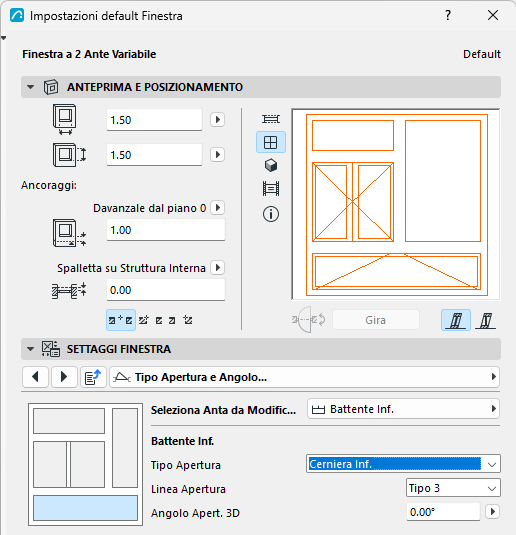516x535 pixels.
Task: Click the Battente Inf. heading text
Action: point(182,441)
